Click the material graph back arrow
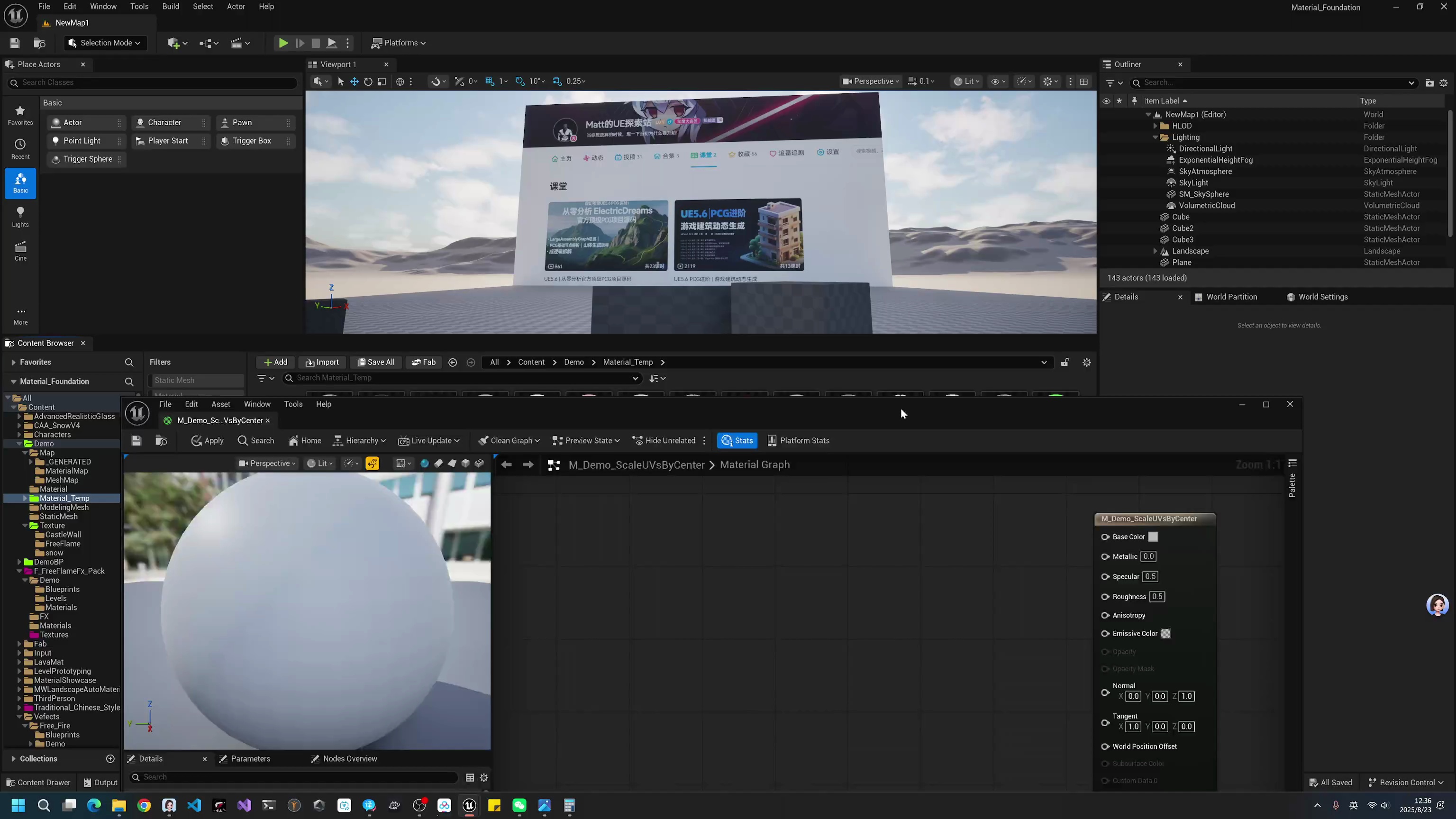Viewport: 1456px width, 819px height. pyautogui.click(x=507, y=464)
